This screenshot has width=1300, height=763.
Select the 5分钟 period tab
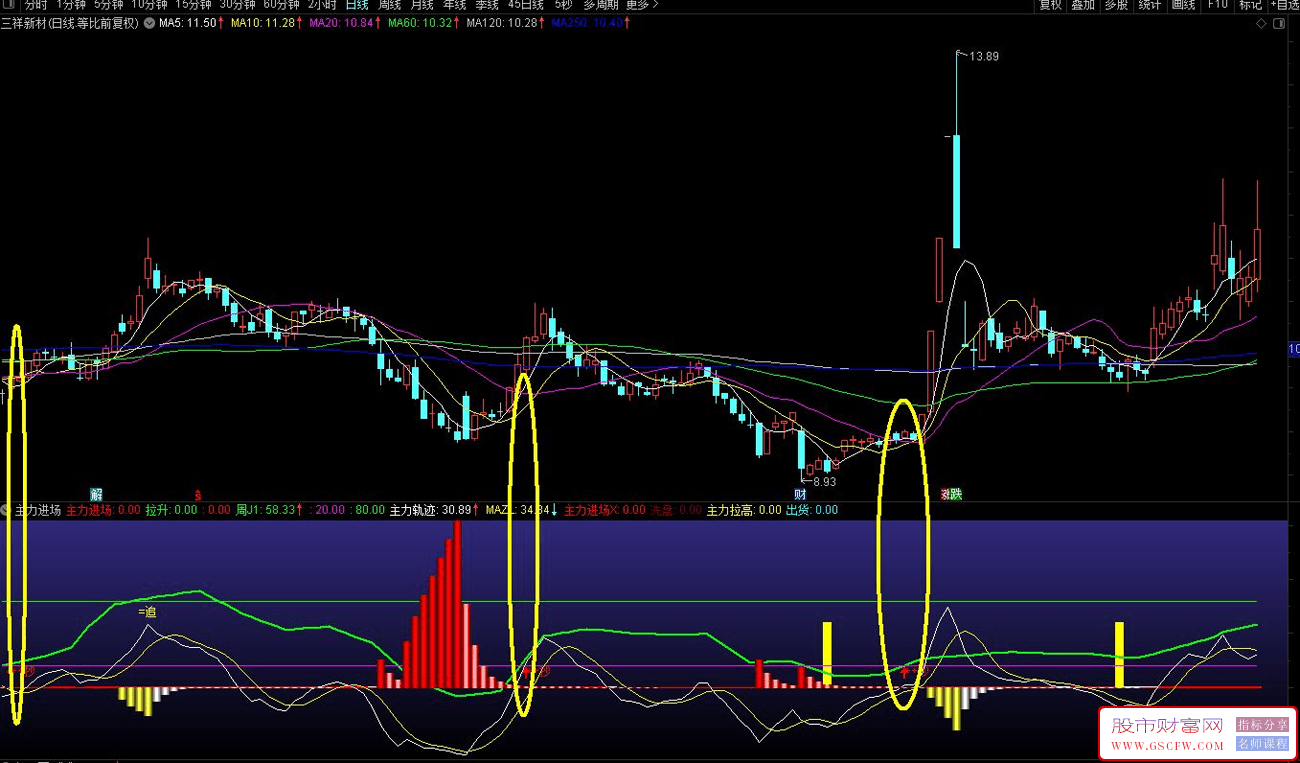(x=110, y=4)
